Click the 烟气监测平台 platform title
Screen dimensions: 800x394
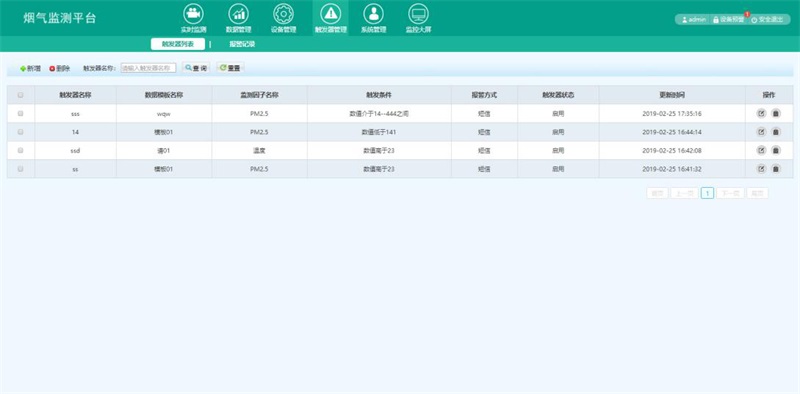[x=59, y=18]
